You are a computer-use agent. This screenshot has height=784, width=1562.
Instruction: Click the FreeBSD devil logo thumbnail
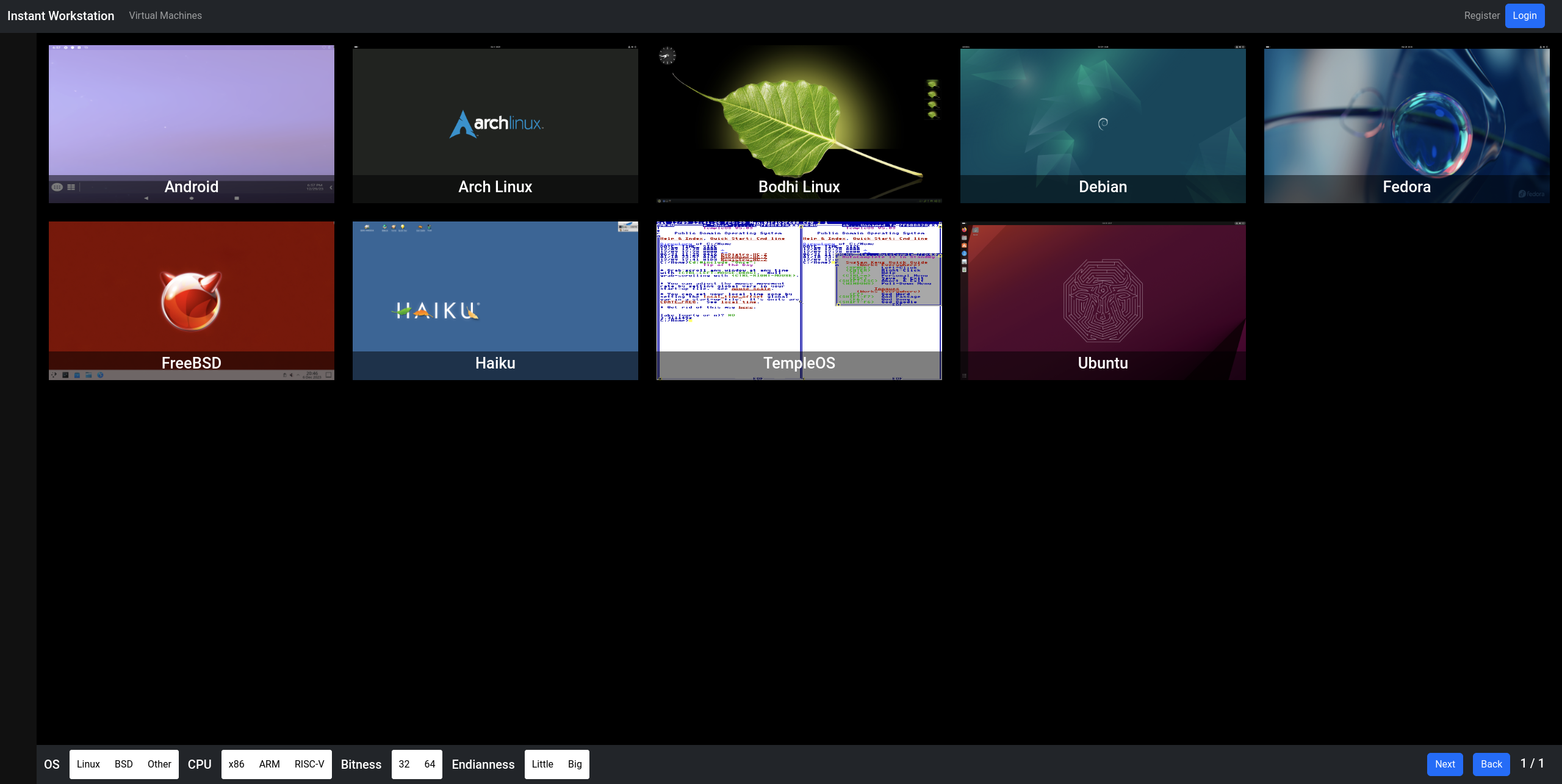pos(191,300)
